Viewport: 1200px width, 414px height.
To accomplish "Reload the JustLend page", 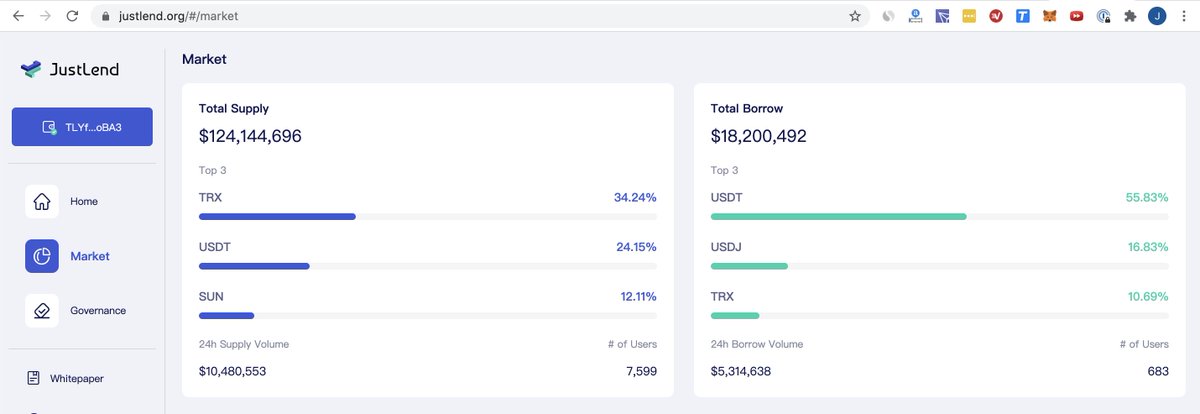I will (72, 16).
